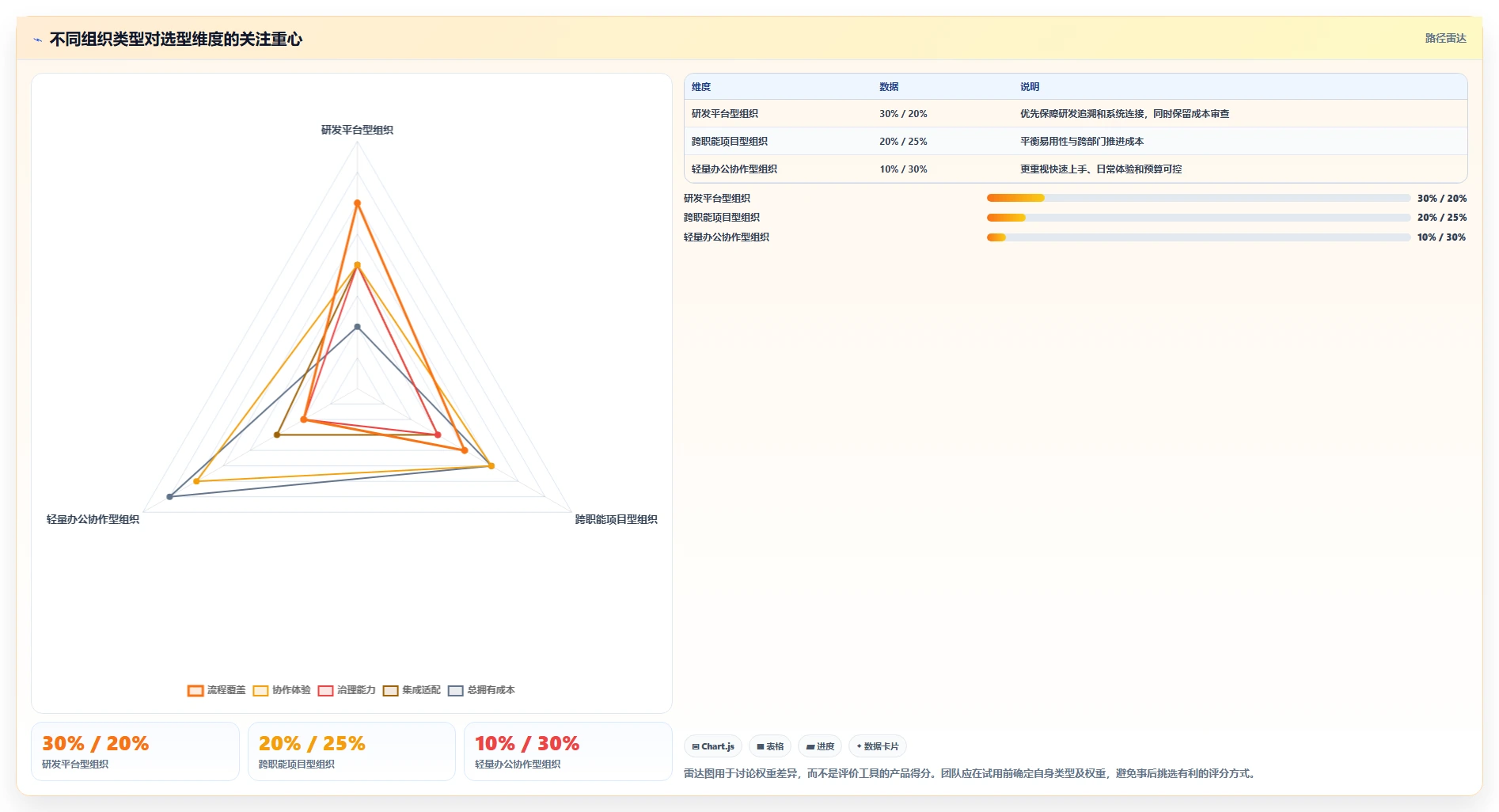1499x812 pixels.
Task: Select the 维度 table column header
Action: (x=701, y=87)
